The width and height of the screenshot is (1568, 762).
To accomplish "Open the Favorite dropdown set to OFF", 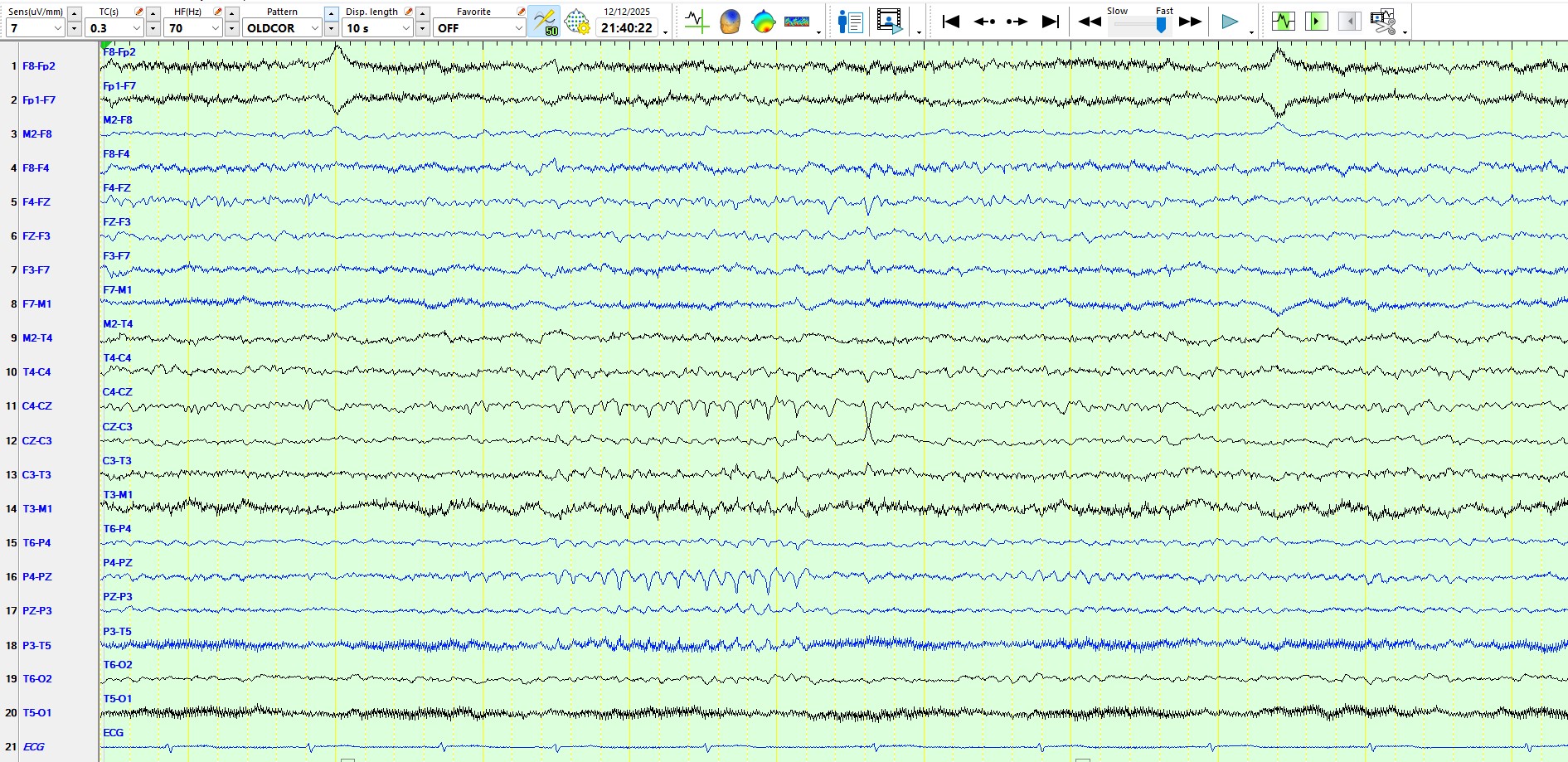I will point(518,28).
